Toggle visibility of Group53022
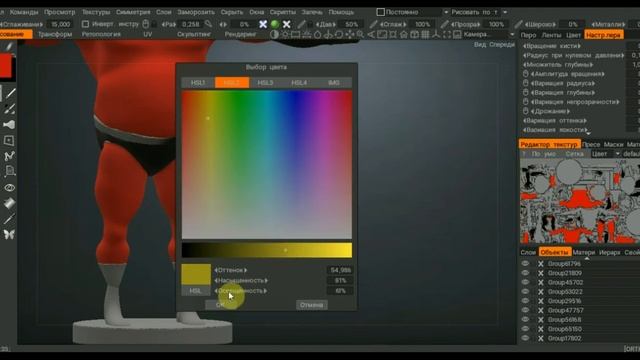640x360 pixels. pyautogui.click(x=525, y=292)
